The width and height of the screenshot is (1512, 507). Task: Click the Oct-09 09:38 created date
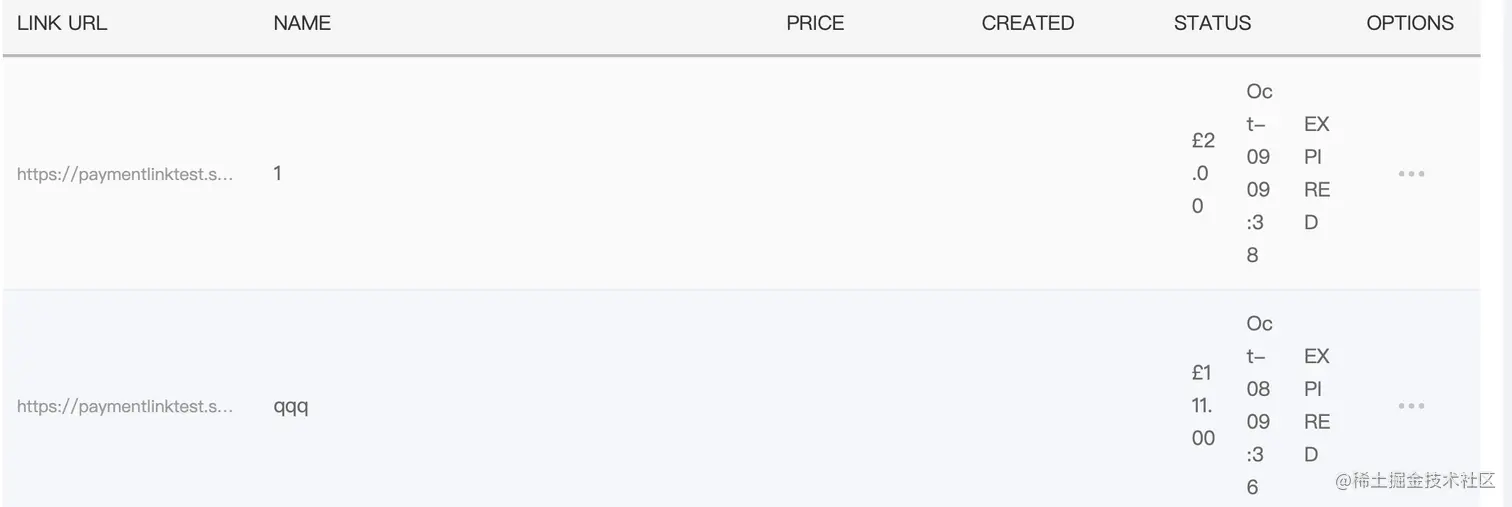(1259, 174)
